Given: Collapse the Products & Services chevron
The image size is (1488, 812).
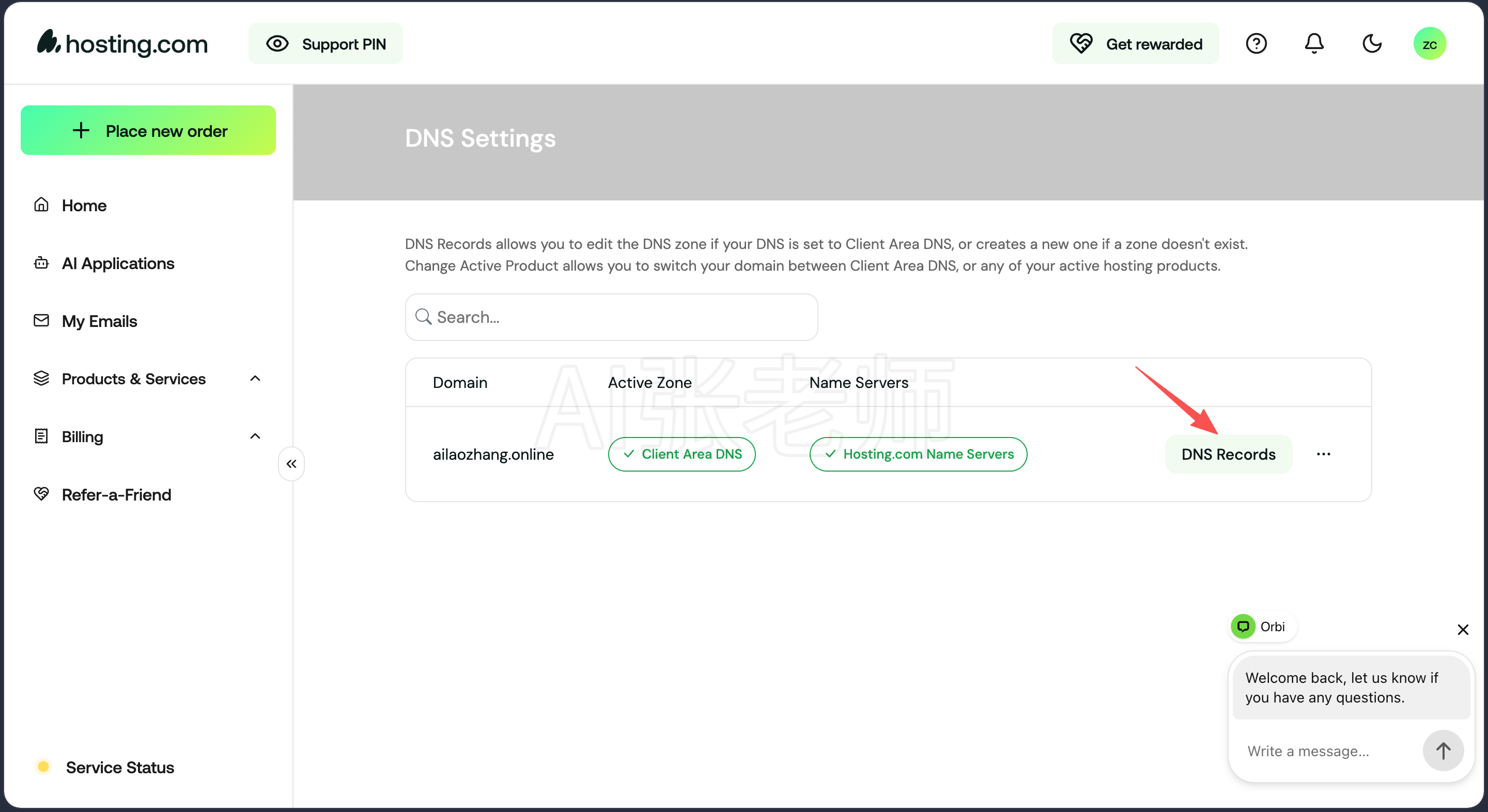Looking at the screenshot, I should point(255,379).
